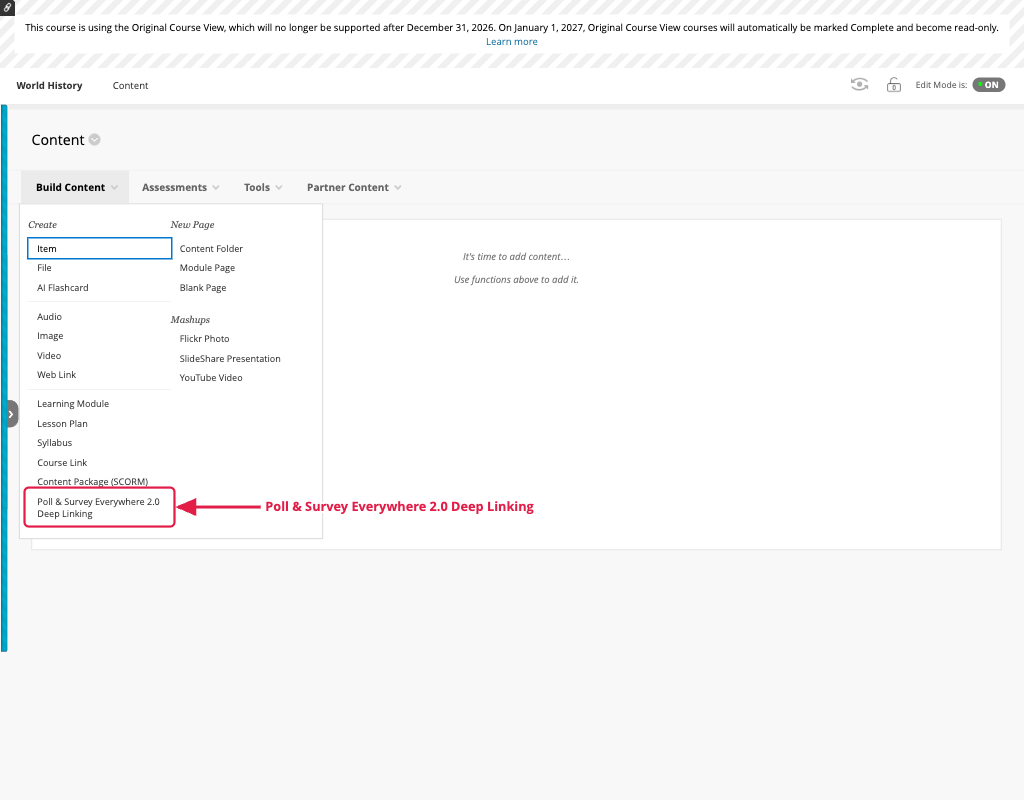Image resolution: width=1024 pixels, height=800 pixels.
Task: Choose Blank Page option
Action: (203, 287)
